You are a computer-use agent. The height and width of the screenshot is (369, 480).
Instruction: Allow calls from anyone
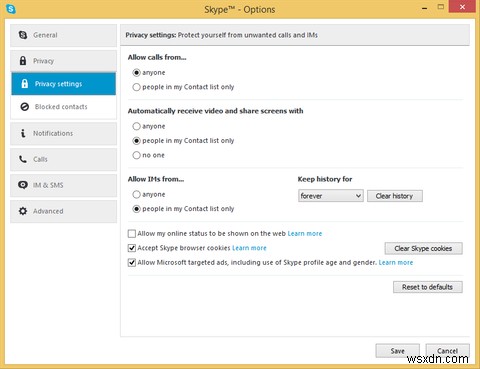tap(136, 72)
